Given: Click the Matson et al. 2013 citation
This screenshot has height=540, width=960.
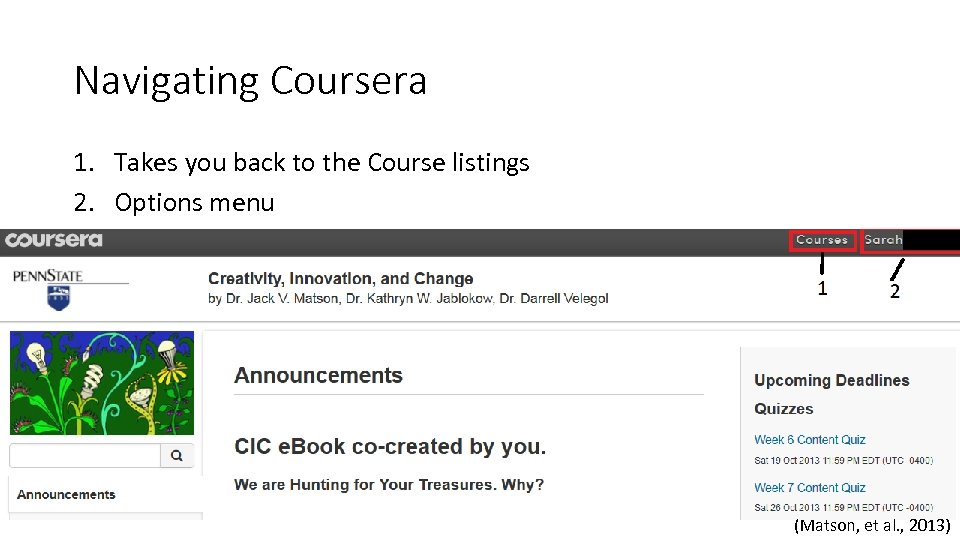Looking at the screenshot, I should pyautogui.click(x=872, y=526).
